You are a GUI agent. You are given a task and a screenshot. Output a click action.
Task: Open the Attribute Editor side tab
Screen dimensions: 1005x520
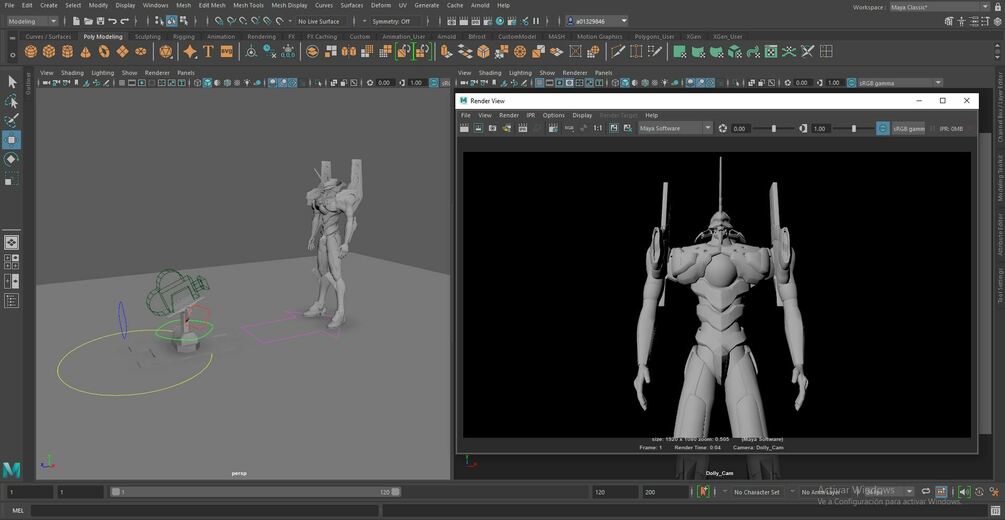(x=1000, y=234)
